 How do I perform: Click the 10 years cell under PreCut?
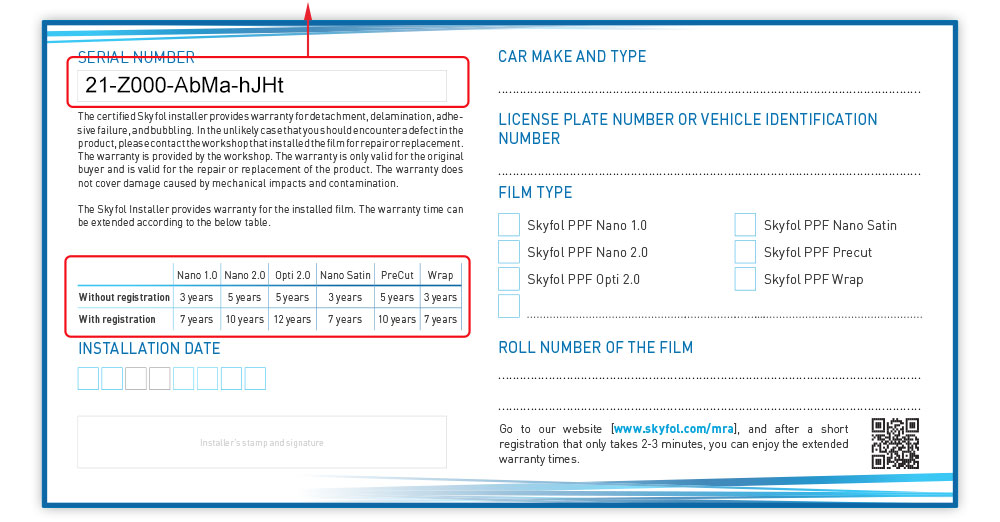pos(397,319)
